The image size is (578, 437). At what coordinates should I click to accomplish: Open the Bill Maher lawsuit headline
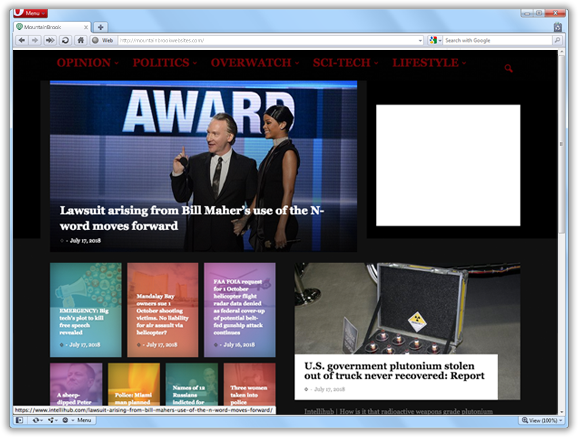tap(192, 218)
